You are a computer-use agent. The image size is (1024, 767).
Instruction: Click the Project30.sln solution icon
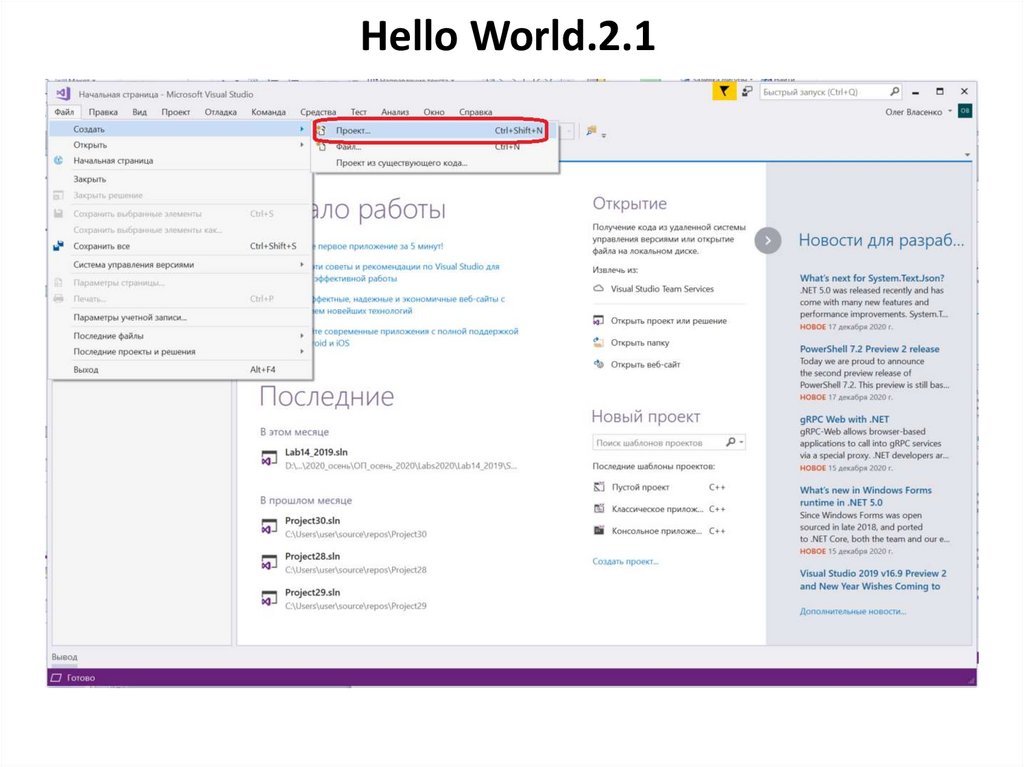269,527
